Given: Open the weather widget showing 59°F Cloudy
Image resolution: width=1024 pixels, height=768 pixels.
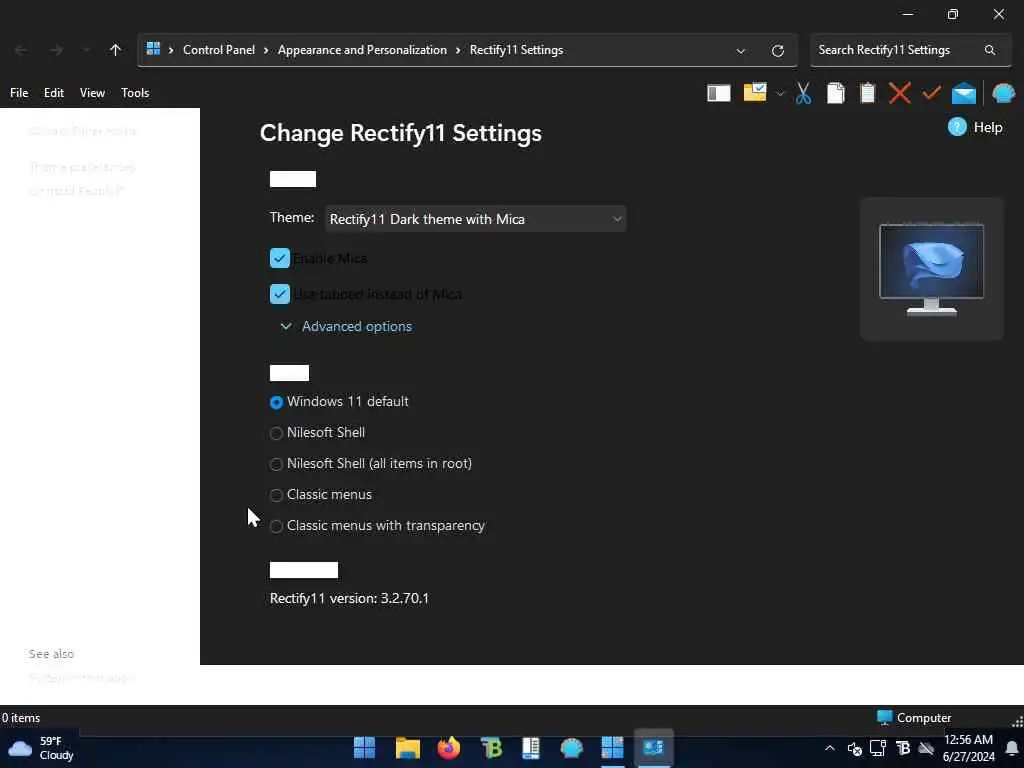Looking at the screenshot, I should click(x=40, y=748).
